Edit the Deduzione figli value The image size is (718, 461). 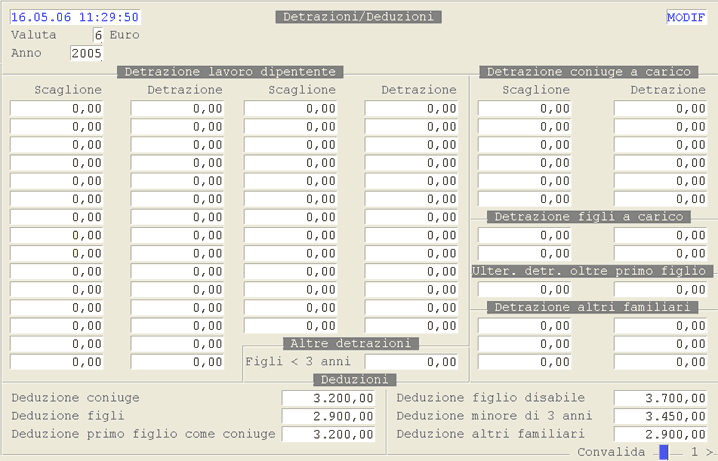pos(329,416)
